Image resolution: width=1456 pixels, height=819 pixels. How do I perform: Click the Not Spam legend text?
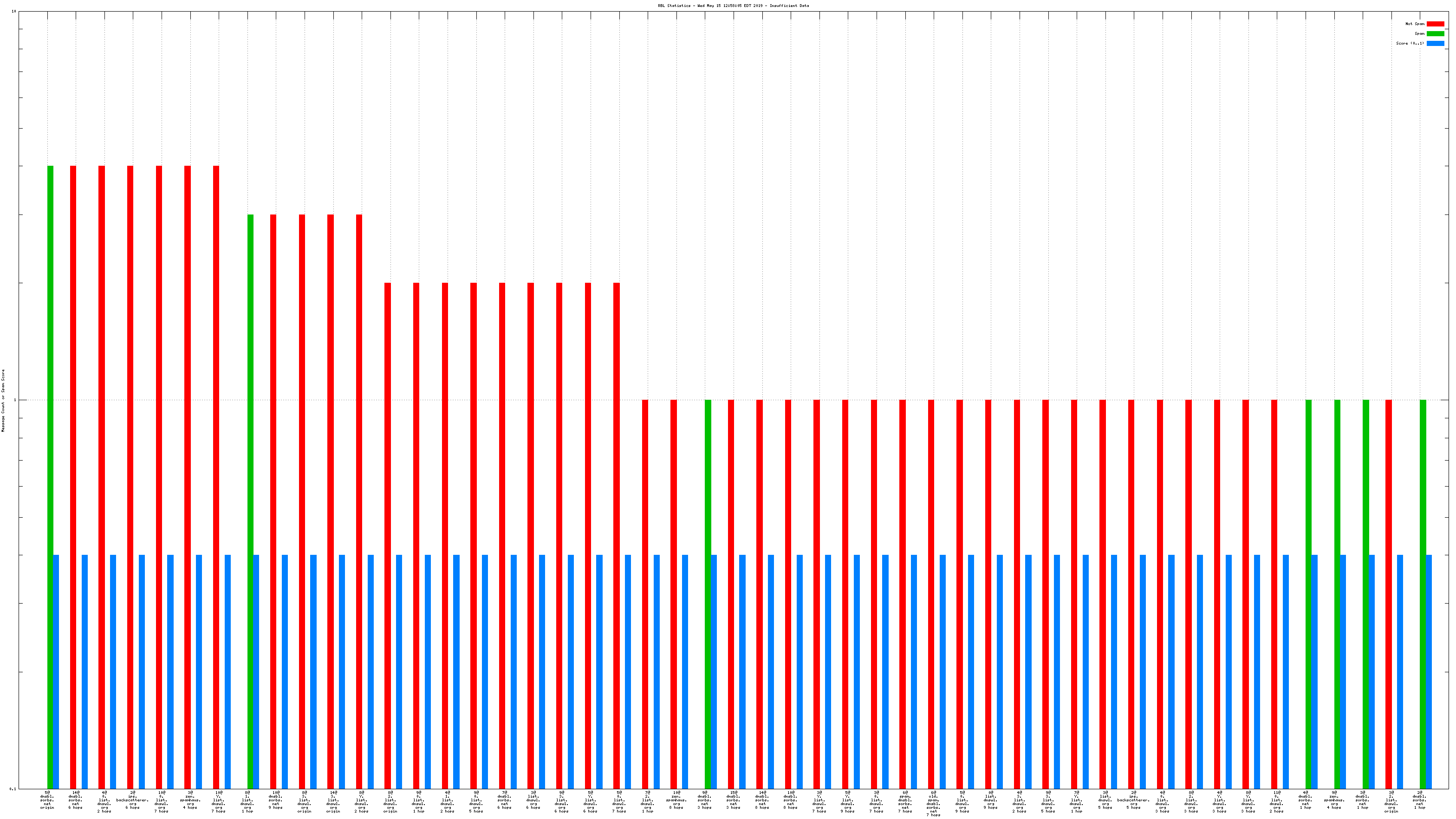(1414, 24)
